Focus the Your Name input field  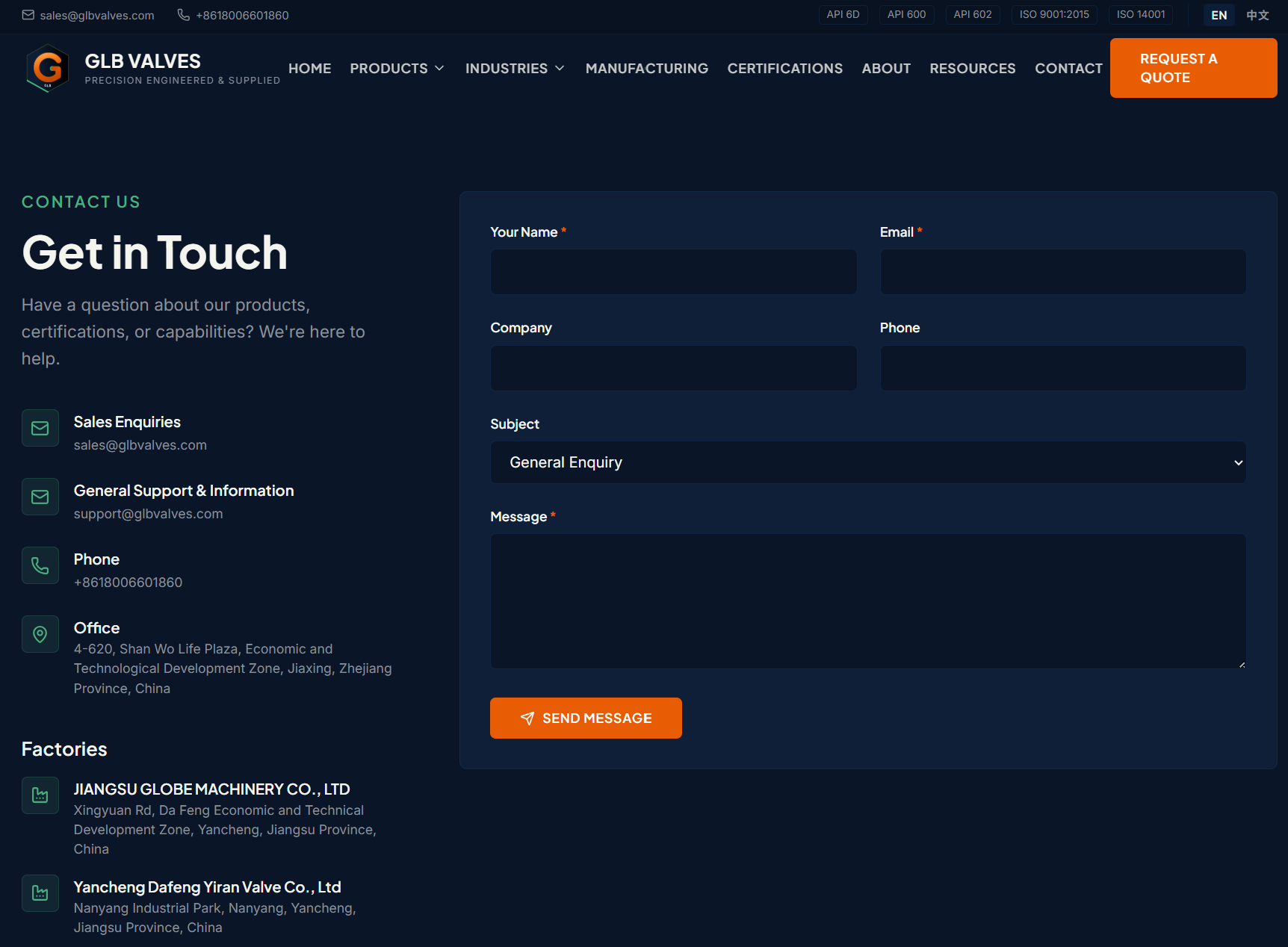point(673,272)
